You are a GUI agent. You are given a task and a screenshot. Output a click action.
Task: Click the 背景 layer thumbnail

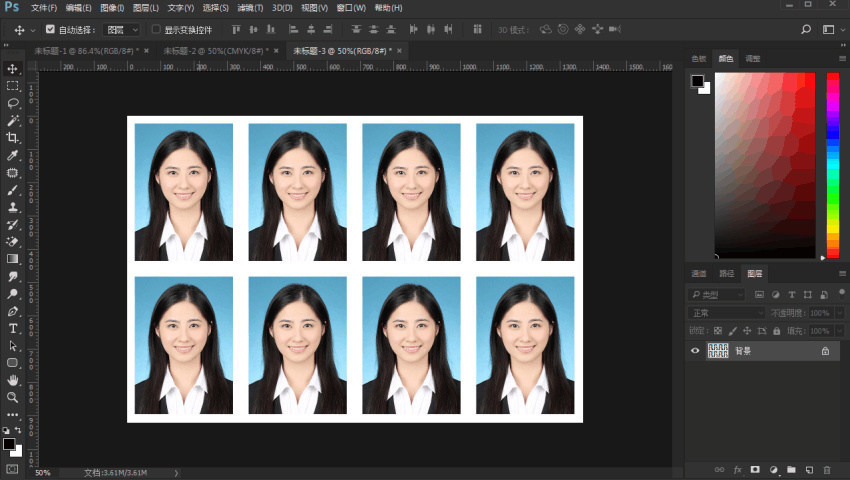click(x=718, y=351)
